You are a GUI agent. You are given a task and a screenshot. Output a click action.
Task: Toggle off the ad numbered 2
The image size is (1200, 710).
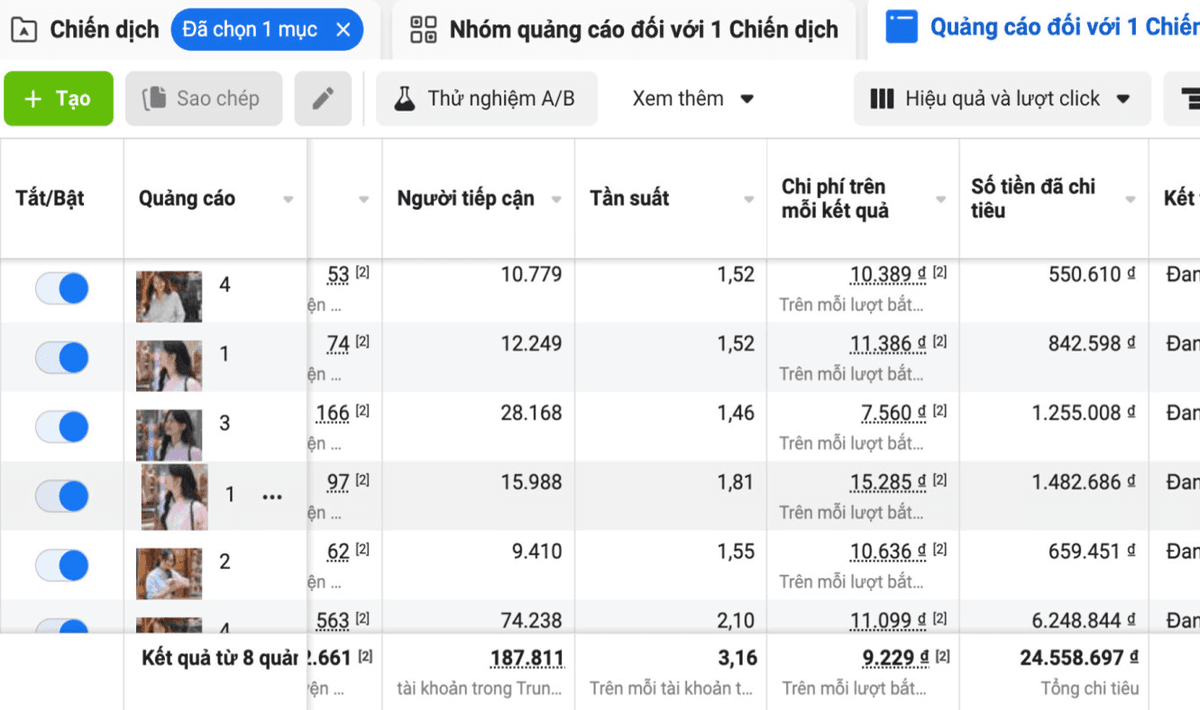62,565
